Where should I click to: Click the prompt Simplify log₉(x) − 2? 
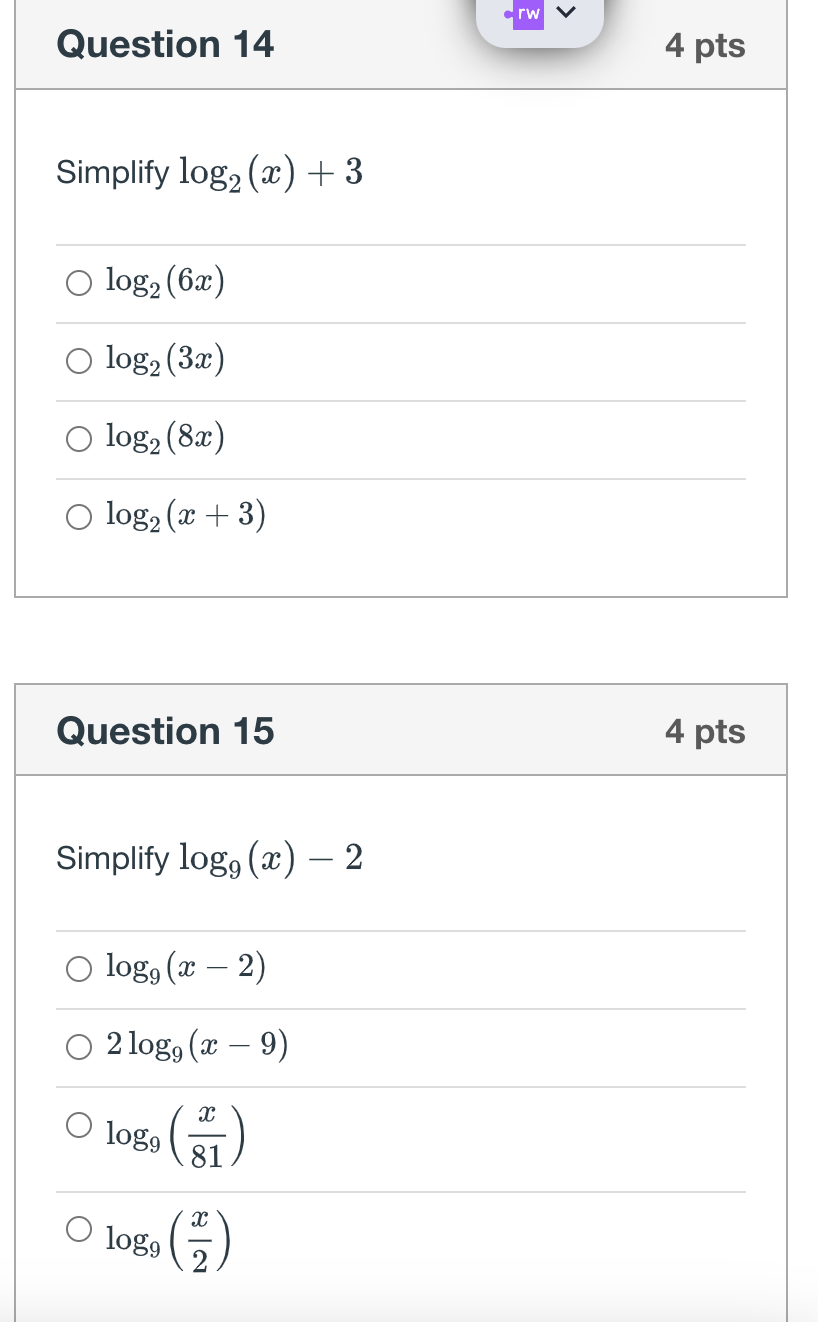point(209,857)
